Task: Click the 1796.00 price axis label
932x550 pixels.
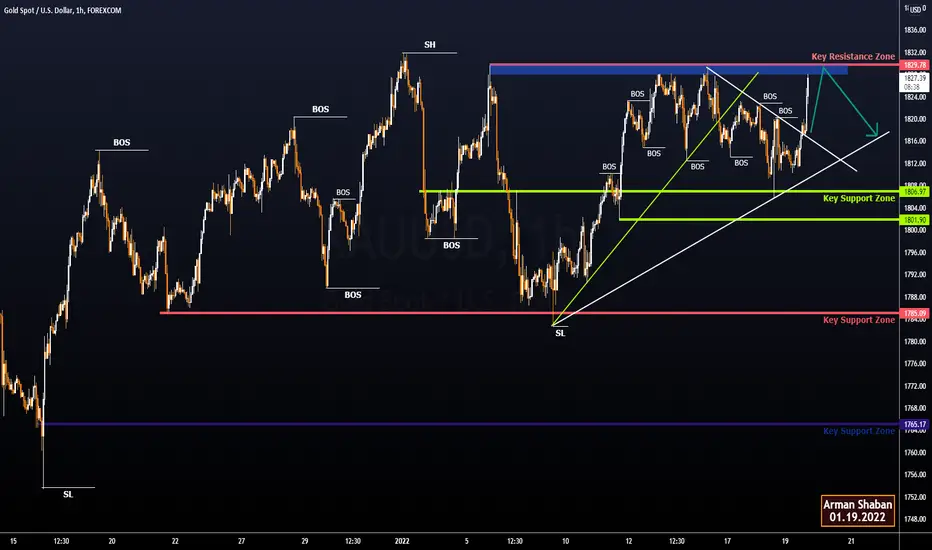Action: click(x=915, y=253)
